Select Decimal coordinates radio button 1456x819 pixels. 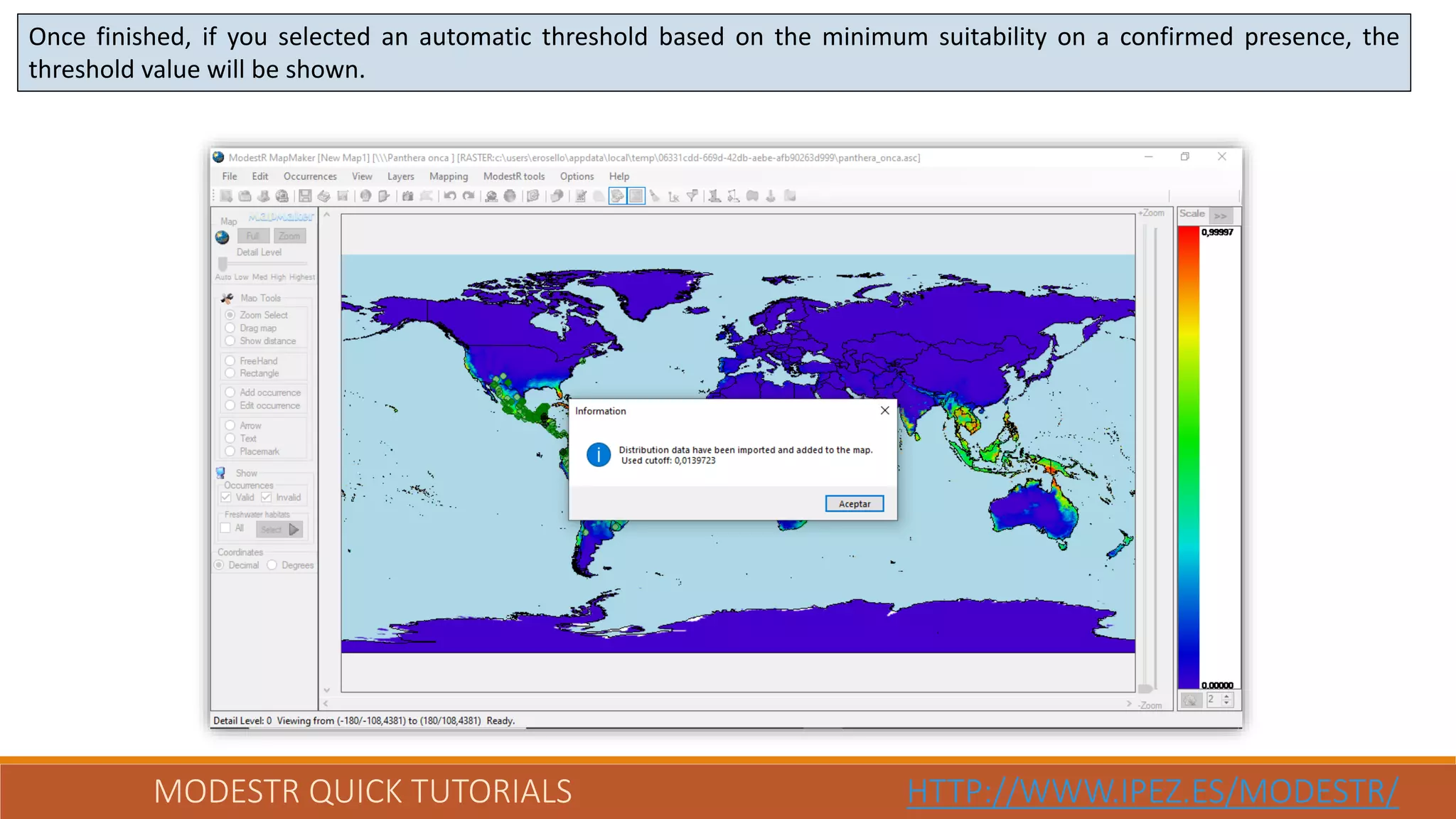(220, 565)
